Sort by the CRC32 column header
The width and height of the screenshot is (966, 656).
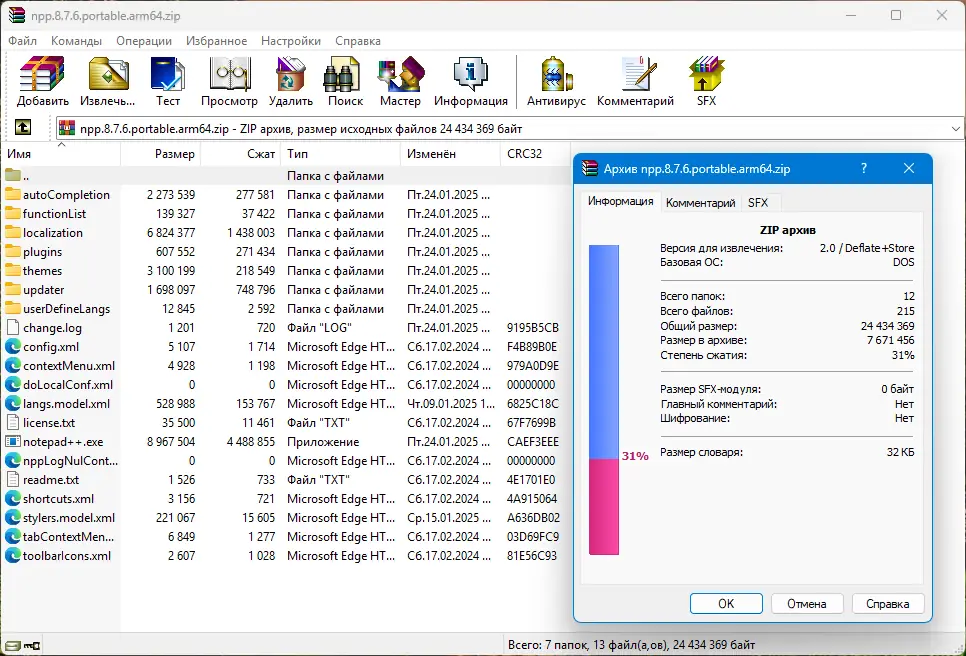coord(535,154)
